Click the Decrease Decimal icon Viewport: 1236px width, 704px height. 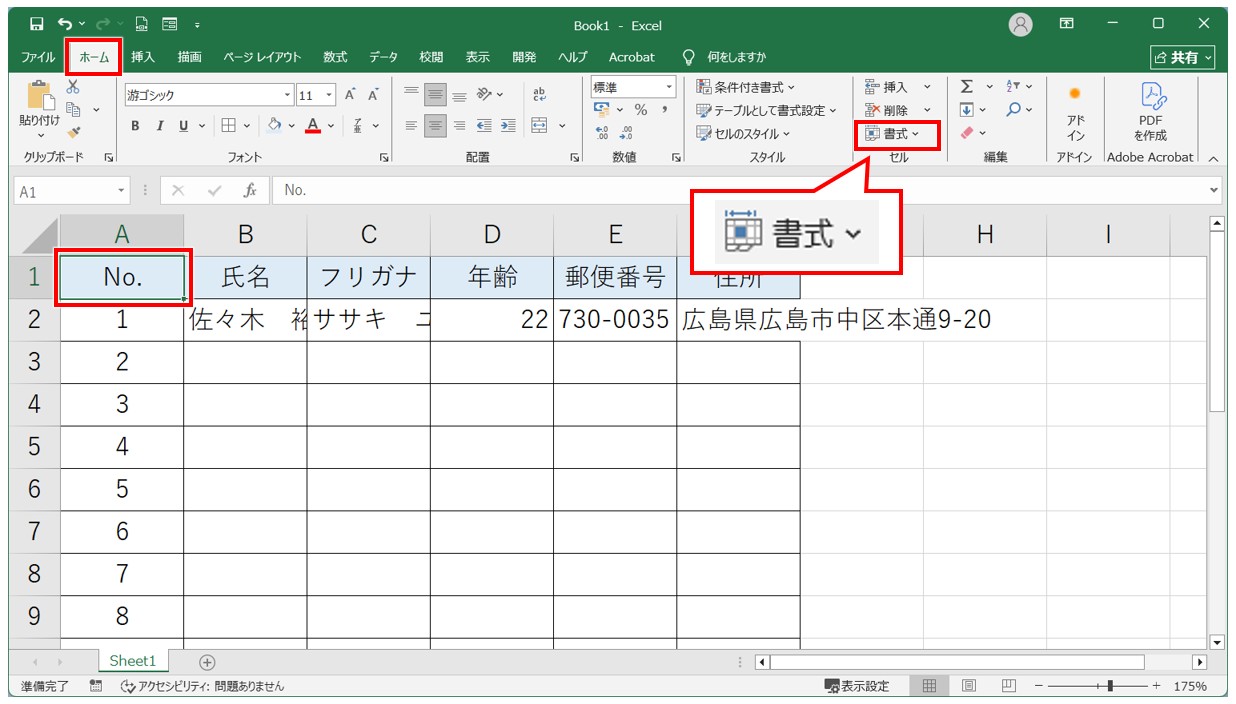[x=626, y=132]
